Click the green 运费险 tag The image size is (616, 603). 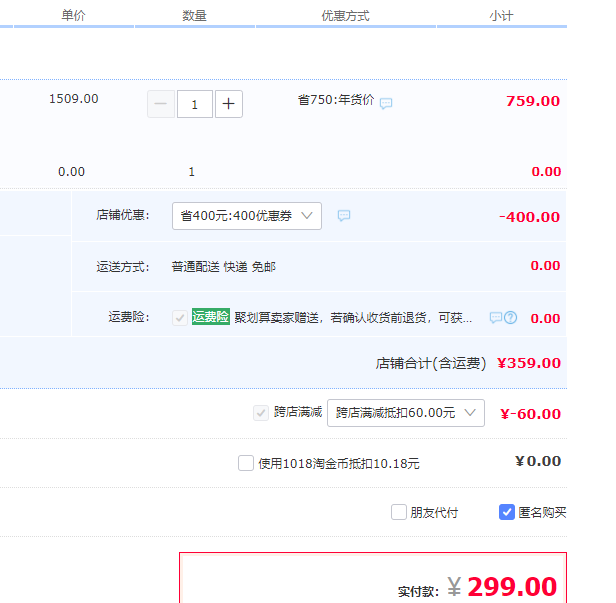pos(210,317)
